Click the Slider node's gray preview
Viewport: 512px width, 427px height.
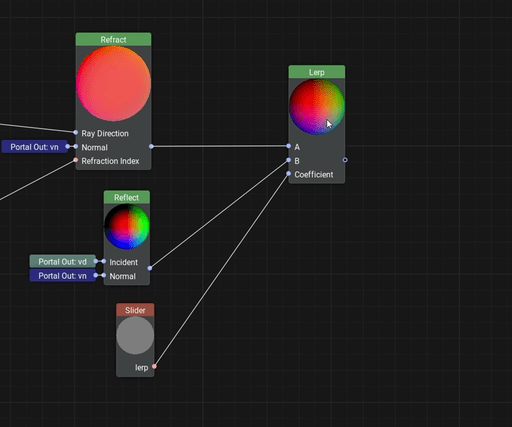pos(135,335)
